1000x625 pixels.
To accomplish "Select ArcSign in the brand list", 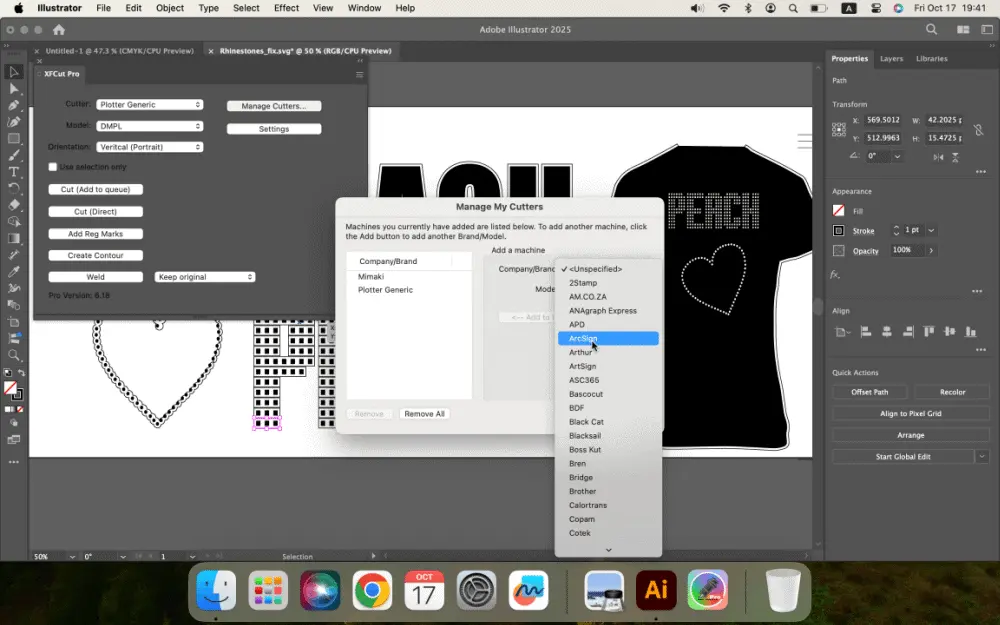I will click(608, 339).
